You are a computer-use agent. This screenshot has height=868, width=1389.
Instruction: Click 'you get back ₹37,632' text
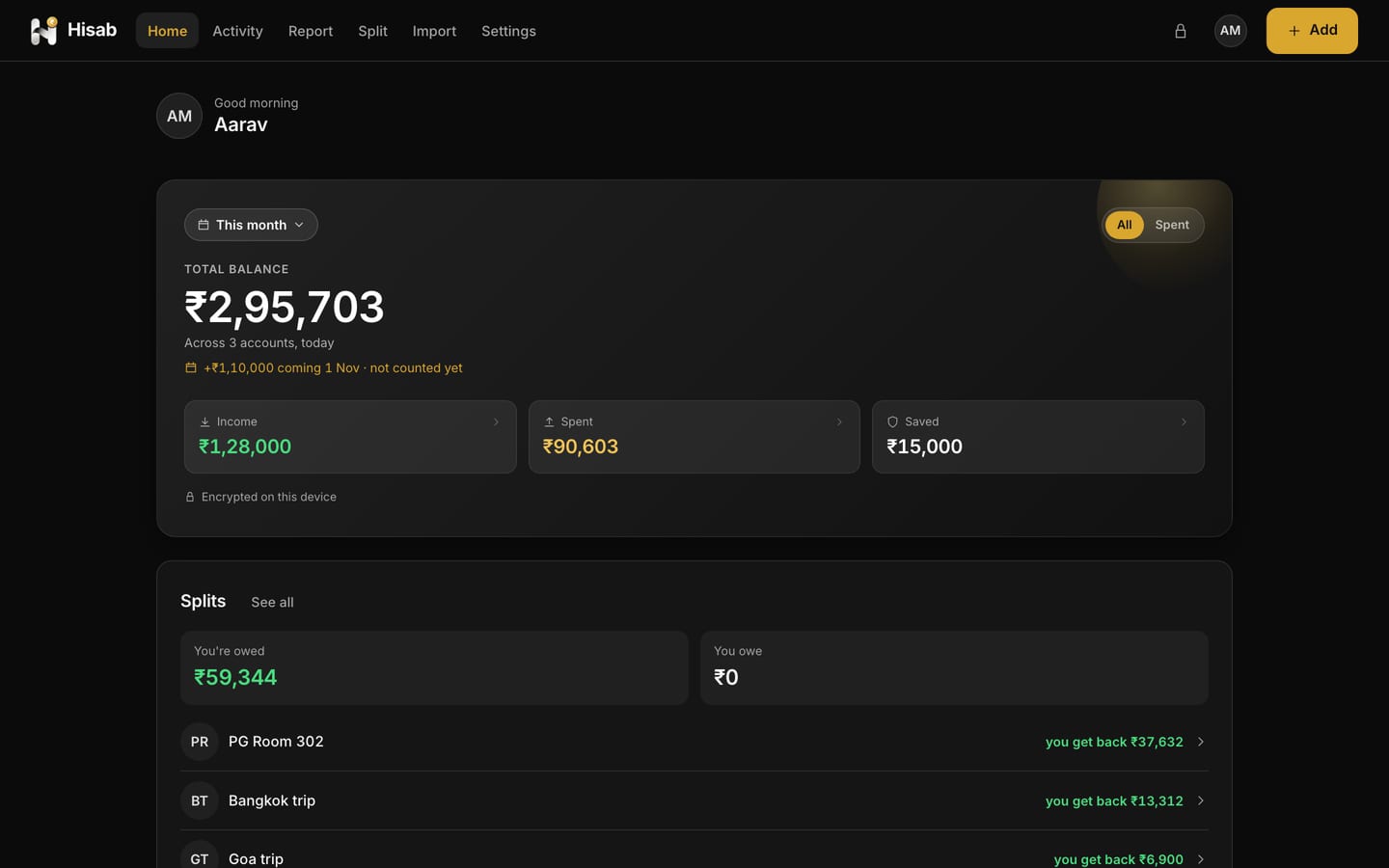tap(1114, 742)
